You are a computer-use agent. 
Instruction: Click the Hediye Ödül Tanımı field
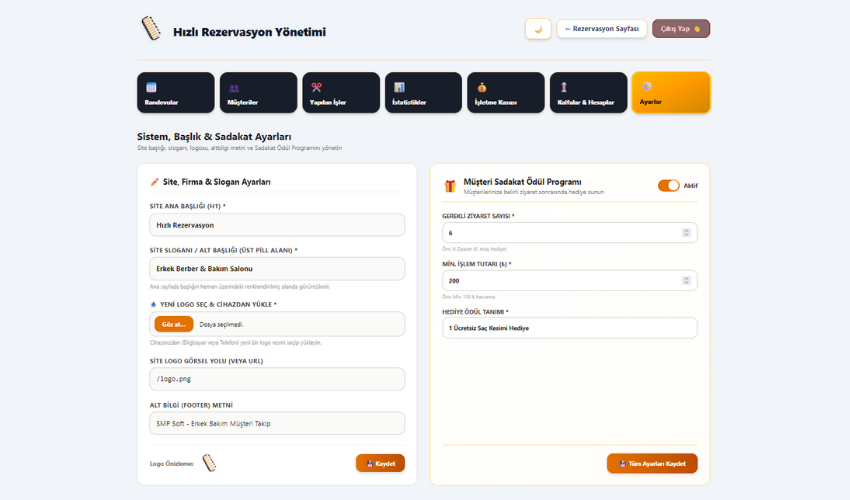pyautogui.click(x=570, y=328)
